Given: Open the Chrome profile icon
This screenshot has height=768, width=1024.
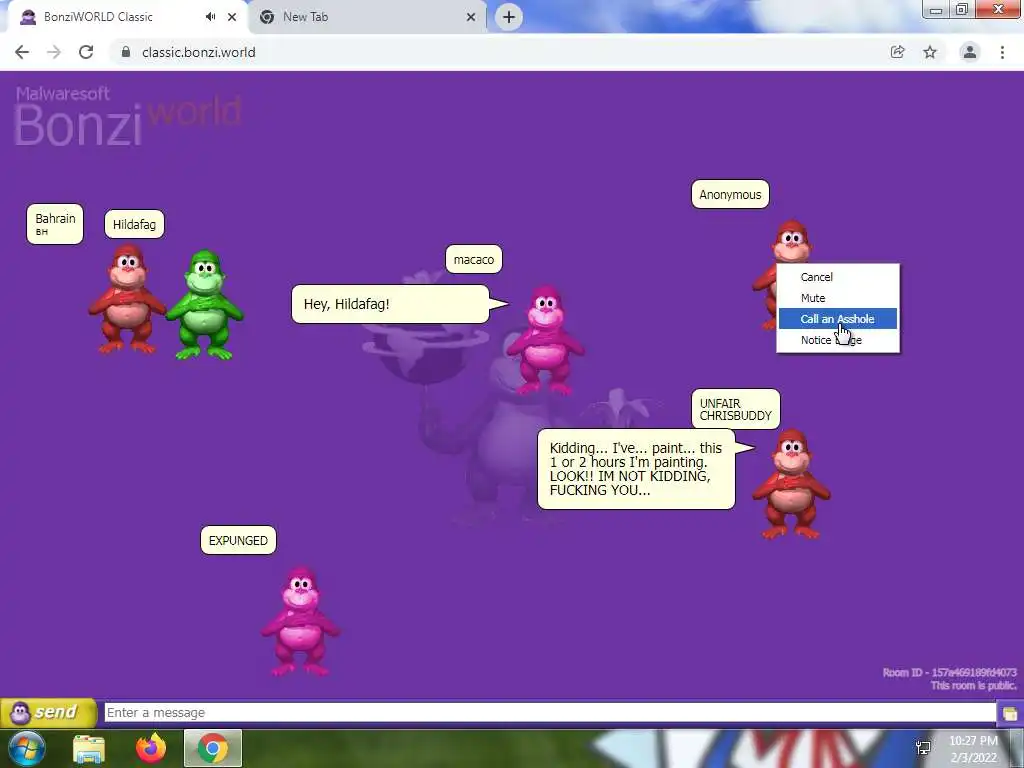Looking at the screenshot, I should [x=970, y=52].
